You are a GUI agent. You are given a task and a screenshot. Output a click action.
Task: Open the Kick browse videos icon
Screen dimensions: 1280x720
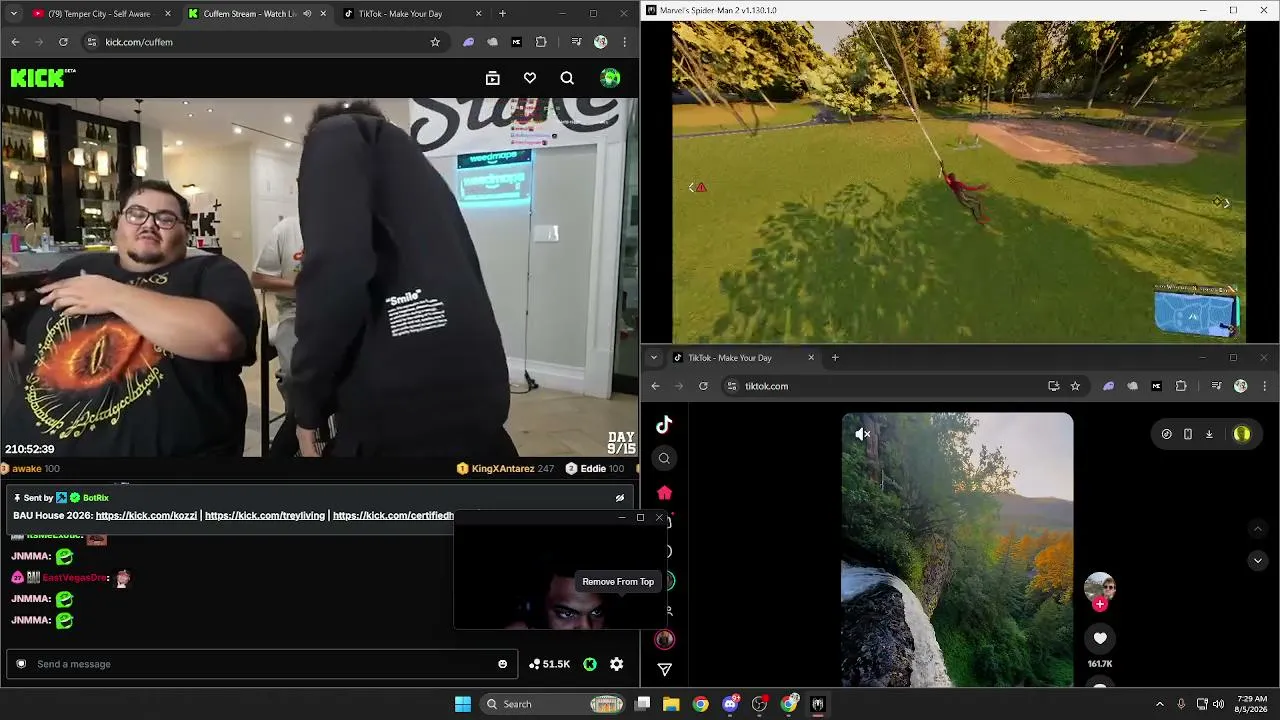[x=492, y=78]
